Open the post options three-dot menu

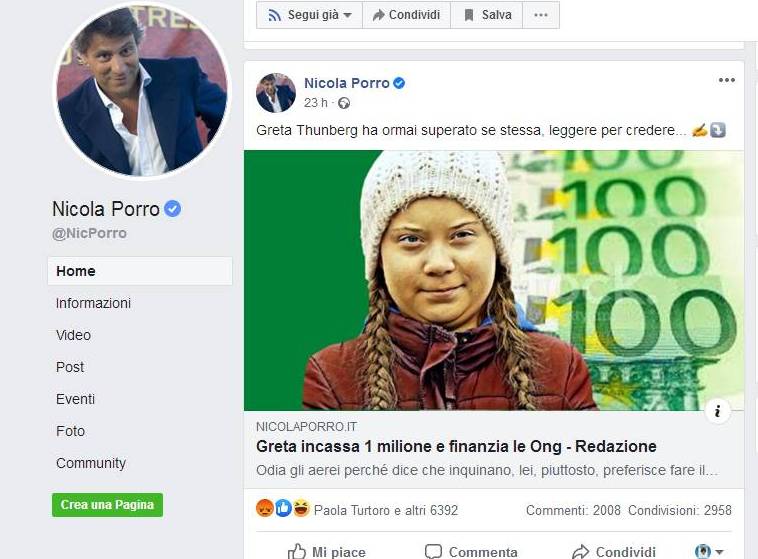point(727,81)
